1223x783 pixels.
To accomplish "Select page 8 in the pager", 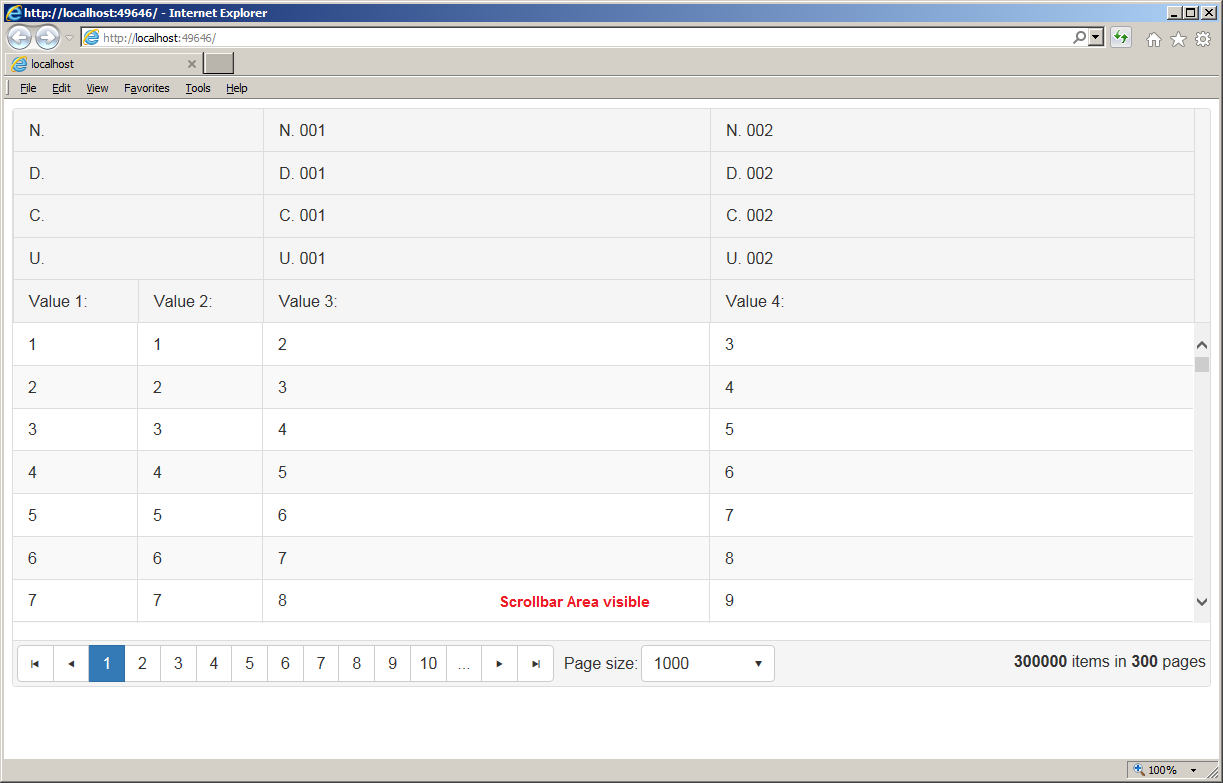I will click(x=357, y=664).
